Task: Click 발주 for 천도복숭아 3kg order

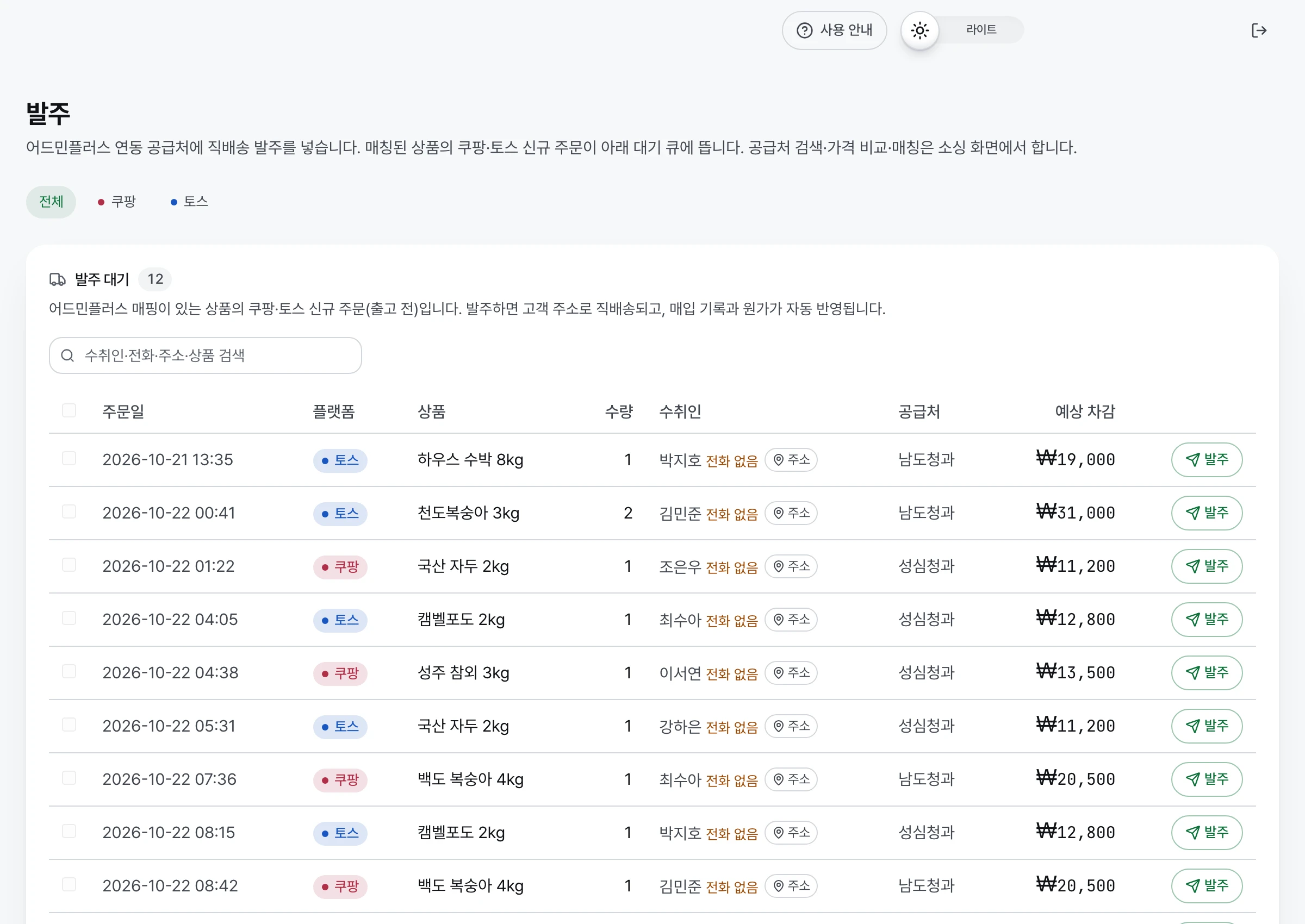Action: [x=1207, y=513]
